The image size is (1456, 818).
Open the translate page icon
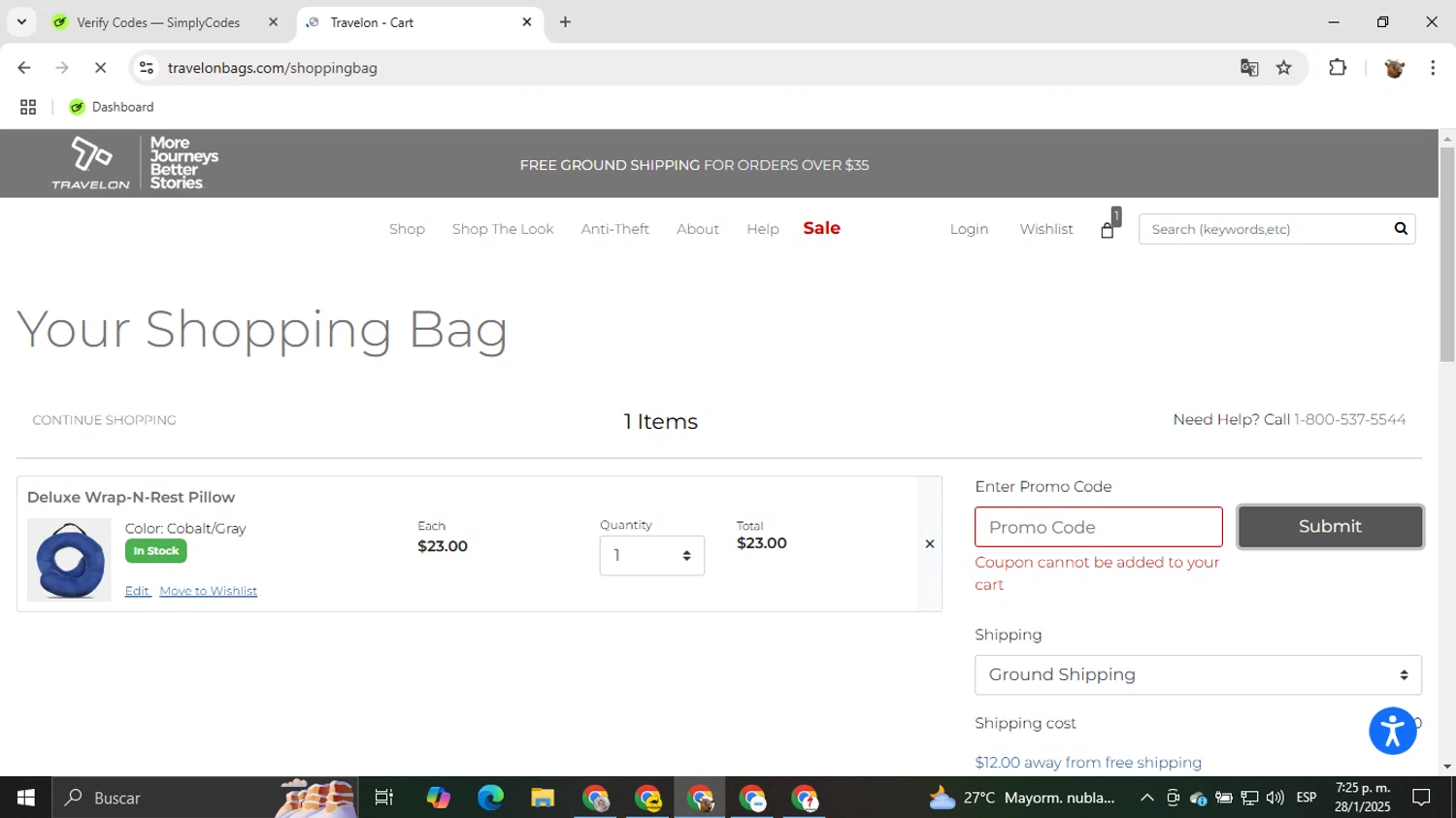click(x=1249, y=68)
